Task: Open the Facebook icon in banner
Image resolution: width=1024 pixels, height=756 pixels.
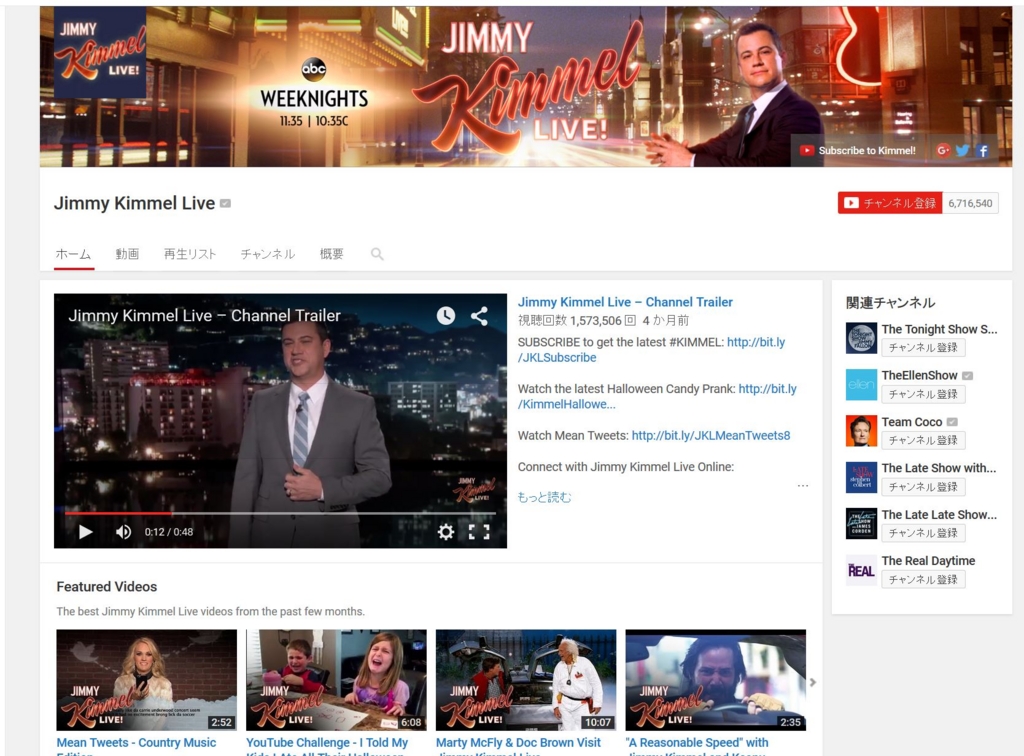Action: 983,150
